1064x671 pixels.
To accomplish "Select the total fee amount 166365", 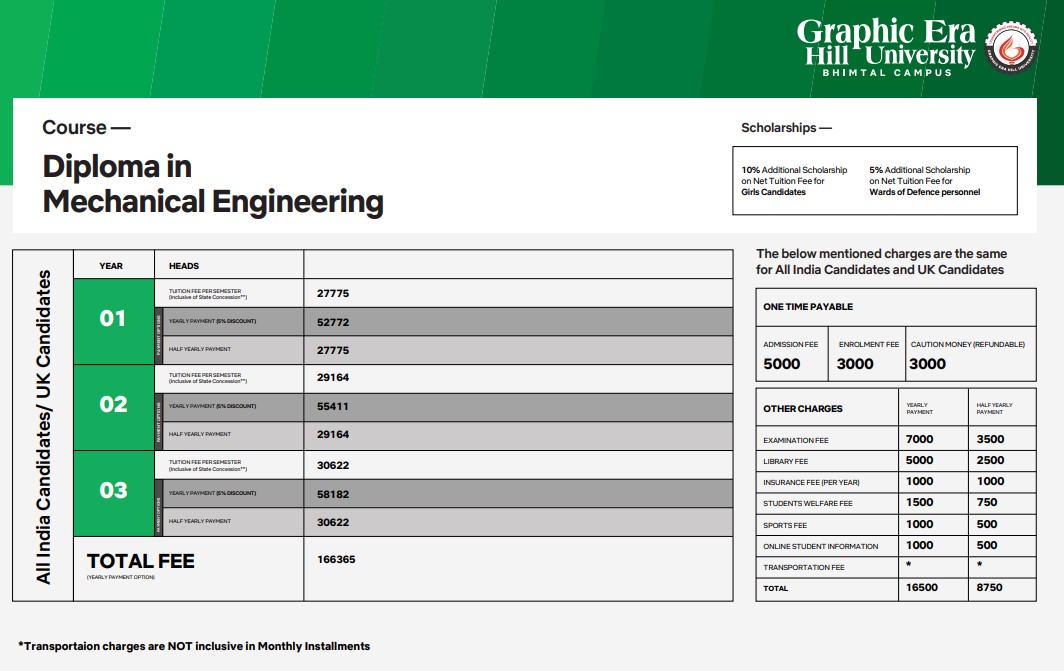I will (x=337, y=559).
